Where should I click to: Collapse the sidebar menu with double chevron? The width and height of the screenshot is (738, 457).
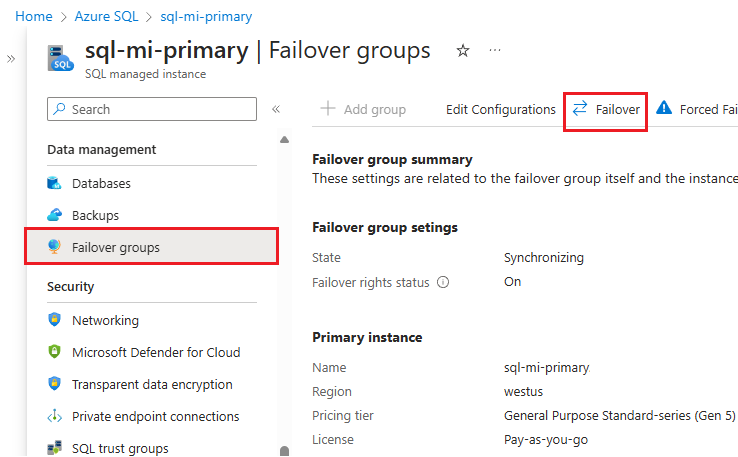[x=276, y=109]
